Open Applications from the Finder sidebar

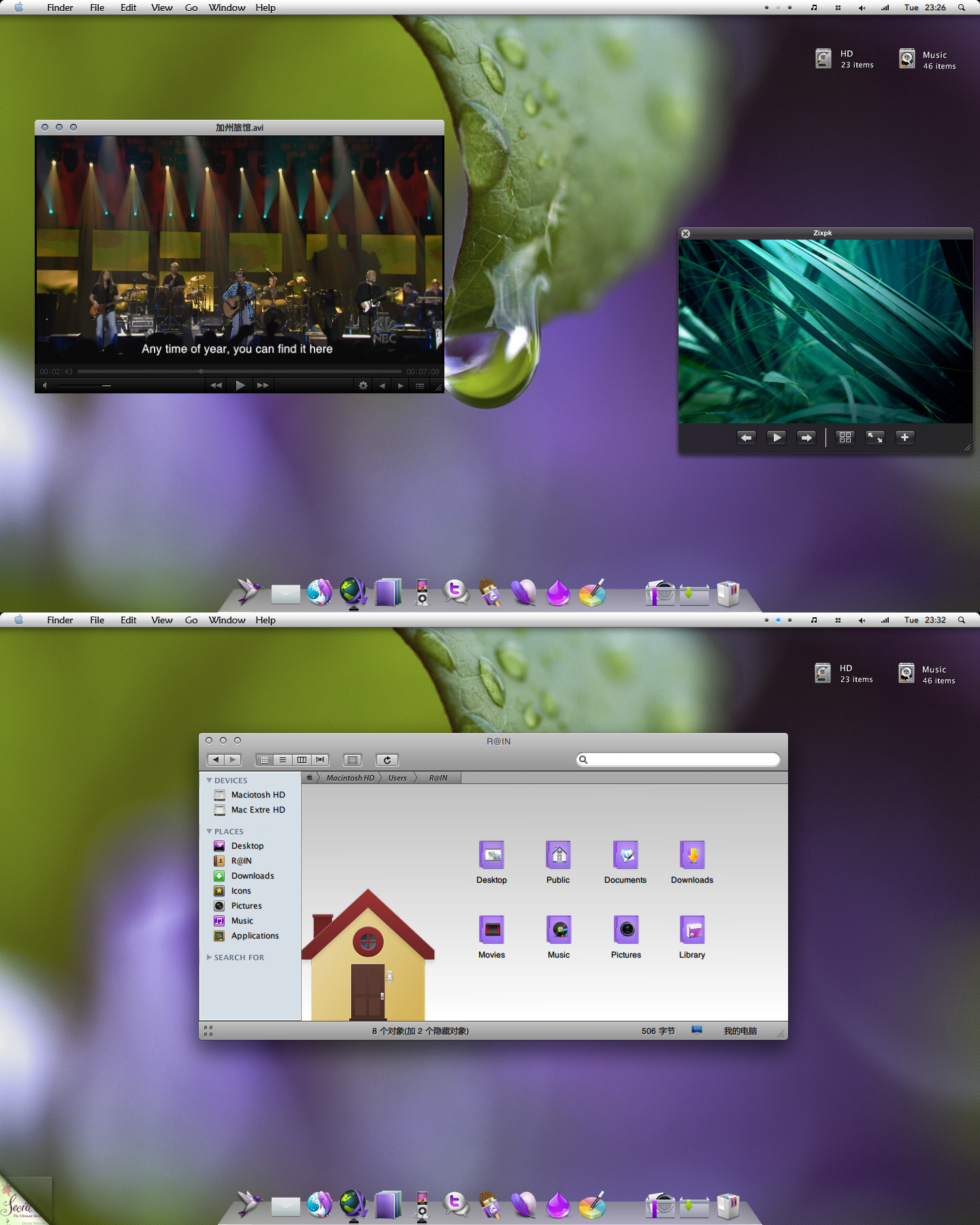coord(246,936)
